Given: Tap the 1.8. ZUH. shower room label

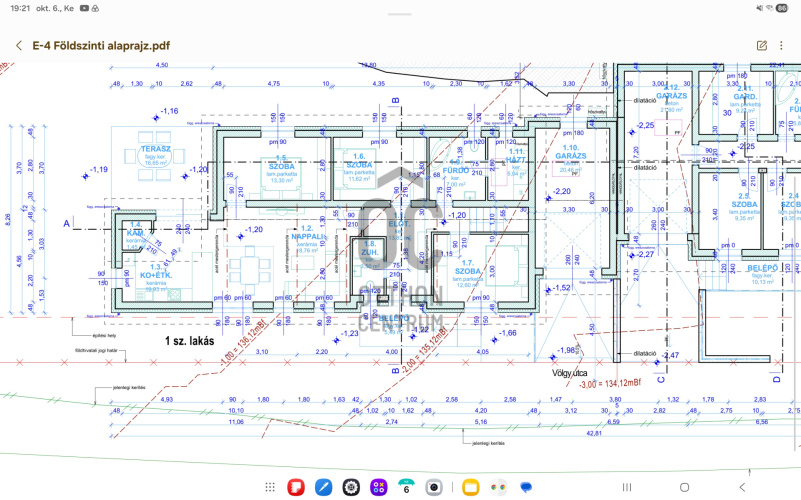Looking at the screenshot, I should pyautogui.click(x=370, y=248).
